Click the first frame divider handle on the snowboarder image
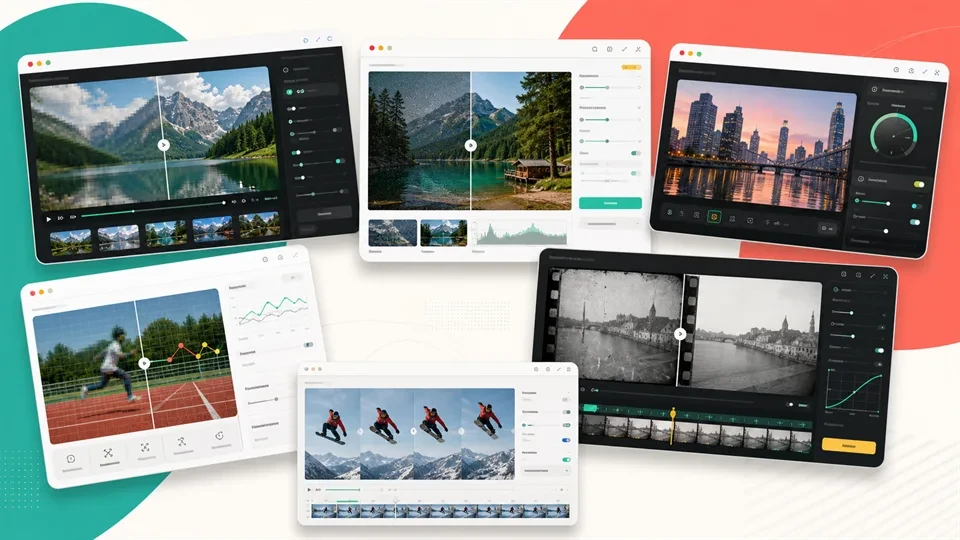The width and height of the screenshot is (960, 540). point(360,432)
